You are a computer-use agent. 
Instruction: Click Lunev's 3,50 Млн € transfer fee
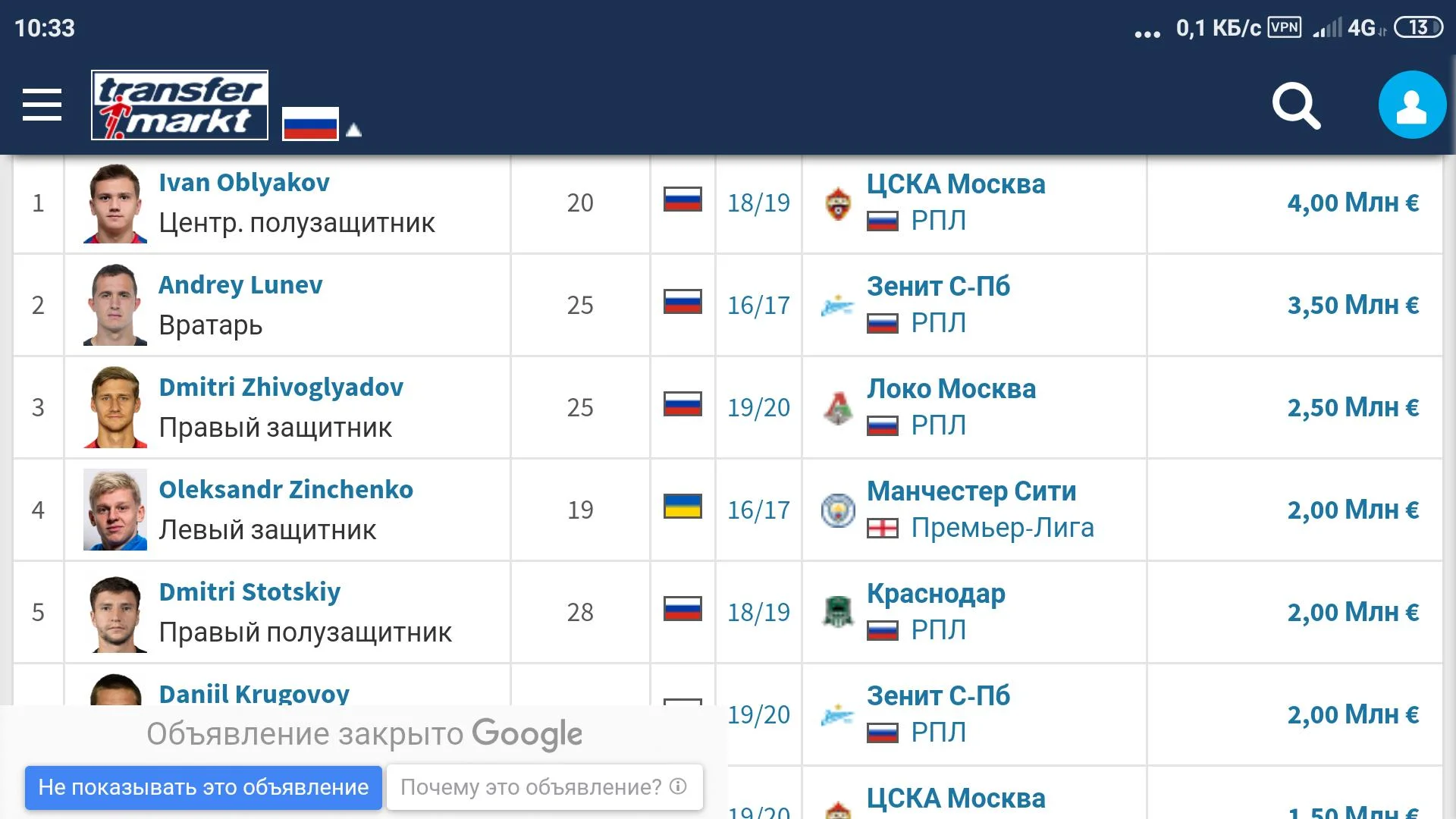(1353, 306)
